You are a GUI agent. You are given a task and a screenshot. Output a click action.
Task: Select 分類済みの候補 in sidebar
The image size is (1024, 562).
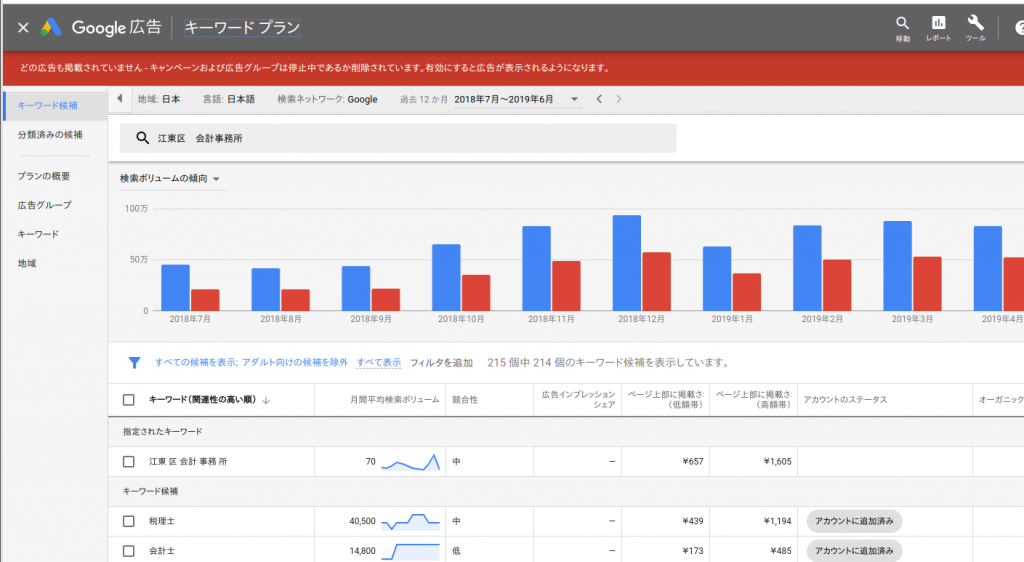tap(50, 134)
